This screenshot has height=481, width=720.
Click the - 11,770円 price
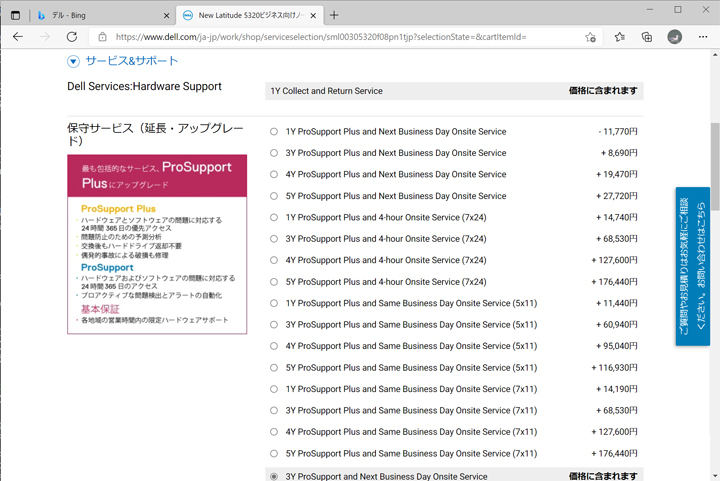coord(618,132)
